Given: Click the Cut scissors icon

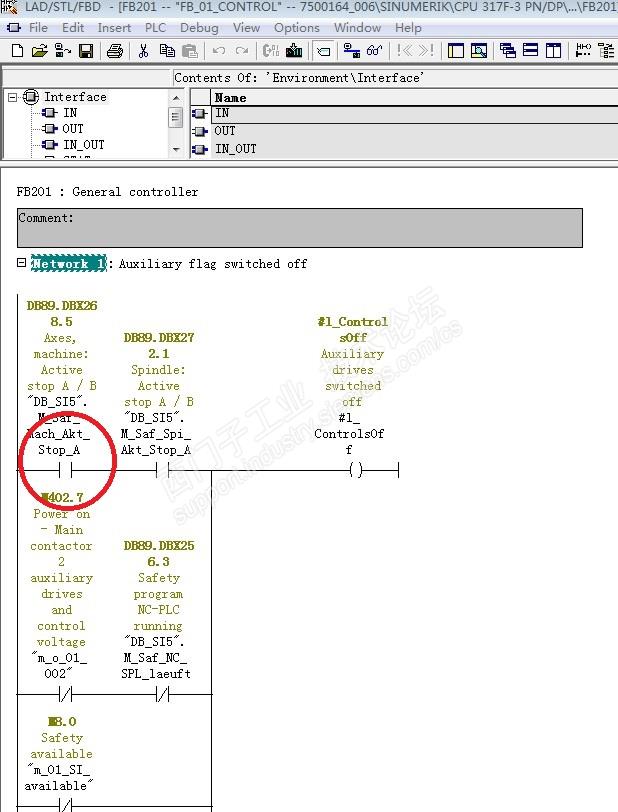Looking at the screenshot, I should (143, 51).
